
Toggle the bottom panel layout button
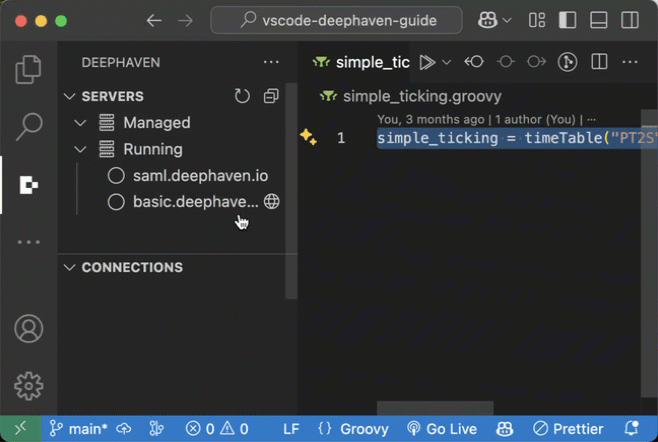pyautogui.click(x=598, y=20)
